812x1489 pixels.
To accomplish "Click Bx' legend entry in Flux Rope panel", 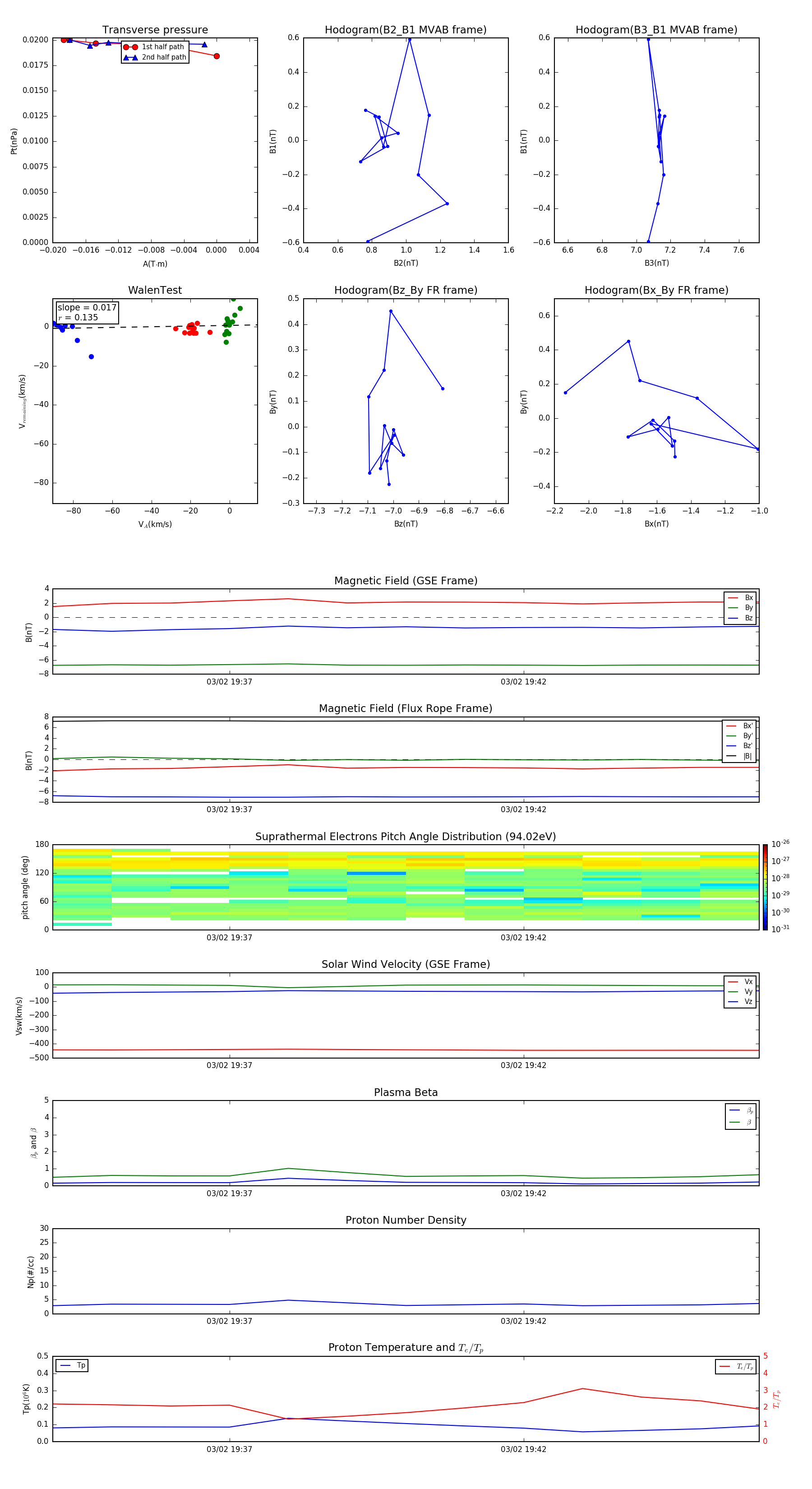I will click(x=739, y=726).
